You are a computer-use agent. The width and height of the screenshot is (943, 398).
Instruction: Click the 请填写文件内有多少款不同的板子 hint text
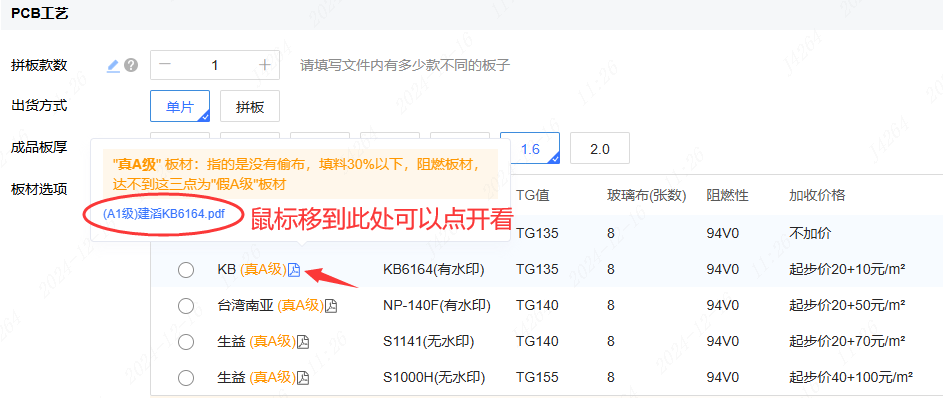pyautogui.click(x=405, y=66)
